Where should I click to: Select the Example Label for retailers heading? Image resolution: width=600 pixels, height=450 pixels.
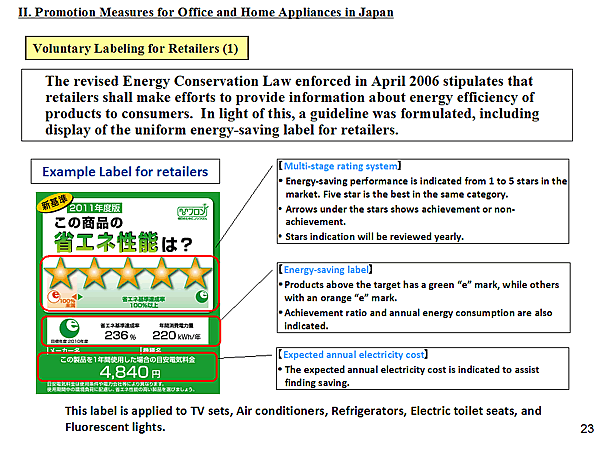(x=125, y=171)
